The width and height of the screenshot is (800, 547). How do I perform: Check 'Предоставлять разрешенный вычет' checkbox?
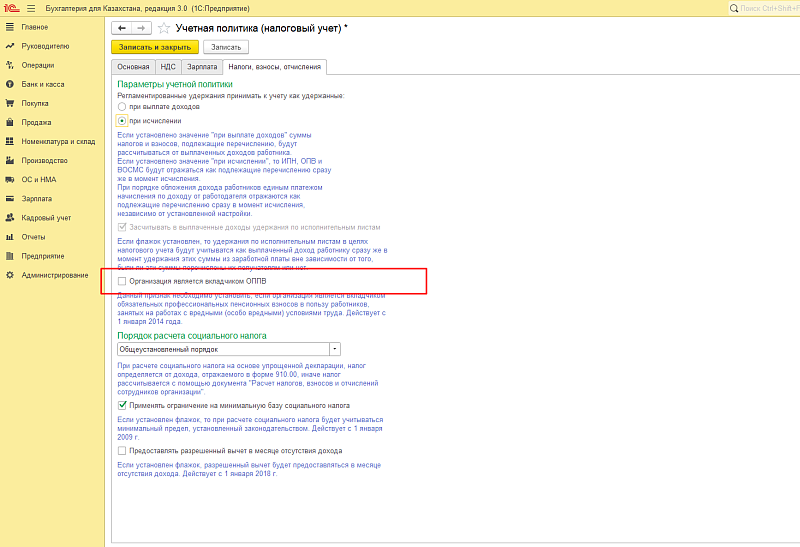[122, 451]
